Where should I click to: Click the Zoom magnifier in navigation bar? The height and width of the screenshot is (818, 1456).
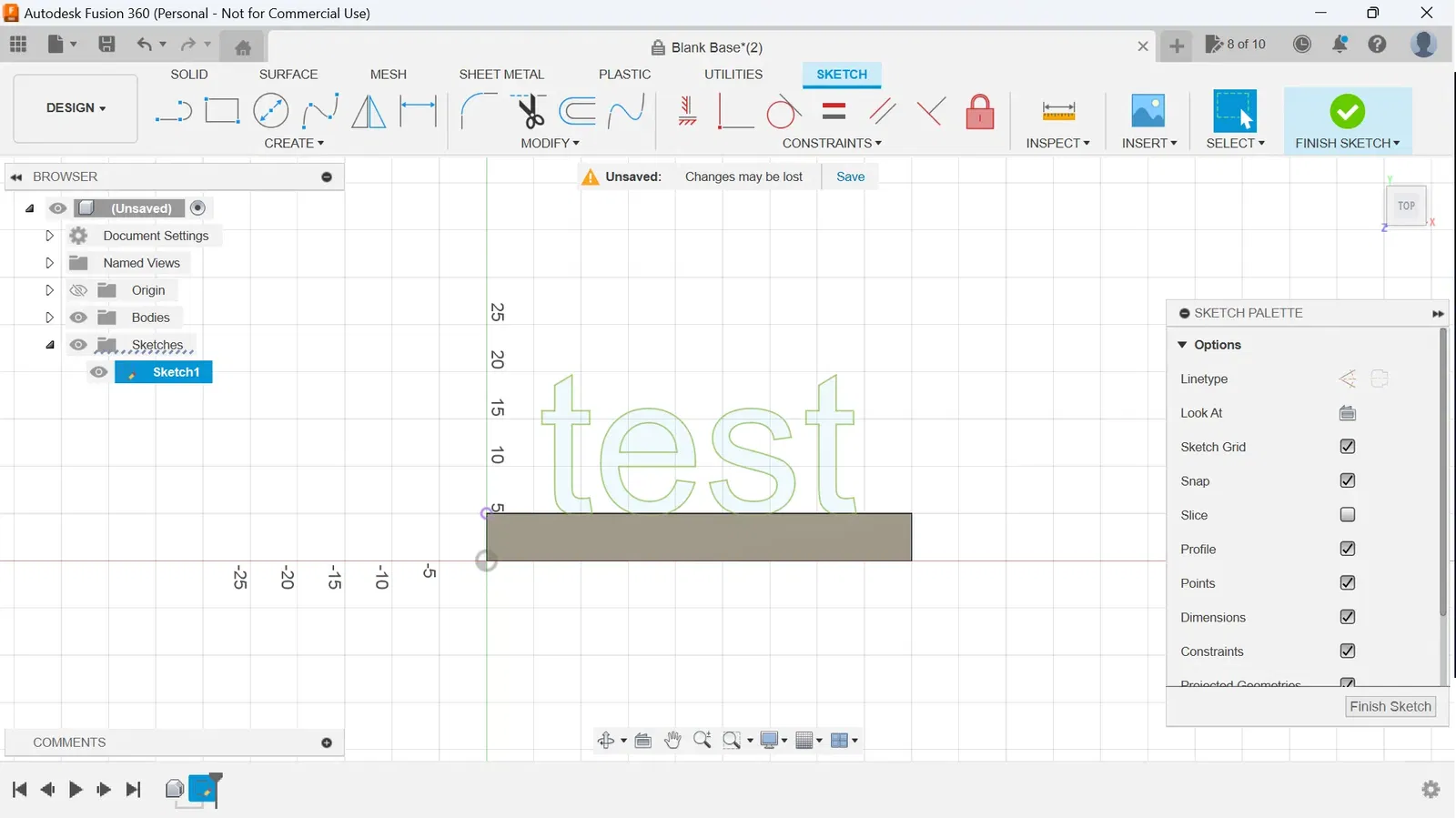[702, 740]
